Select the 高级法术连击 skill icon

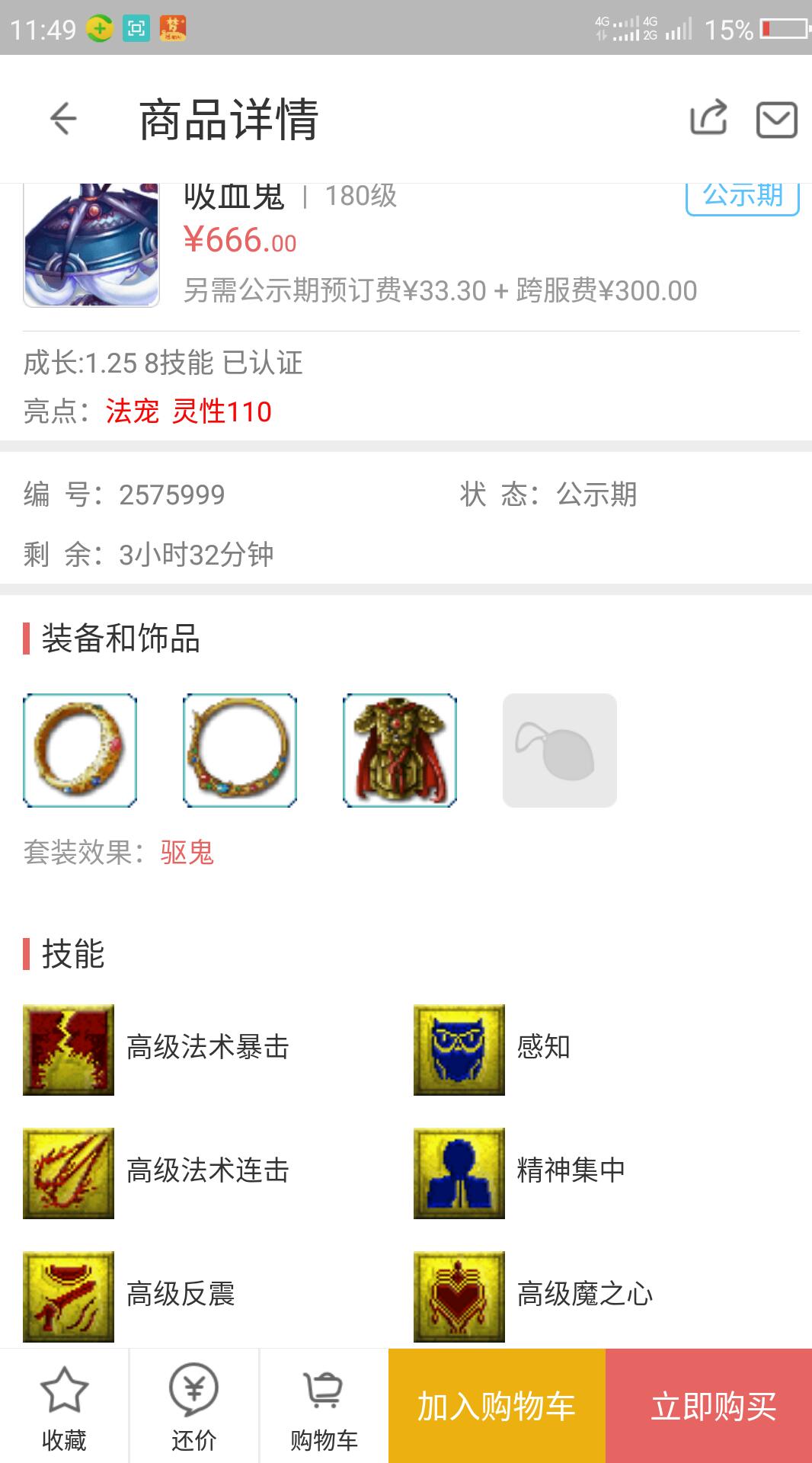click(69, 1173)
